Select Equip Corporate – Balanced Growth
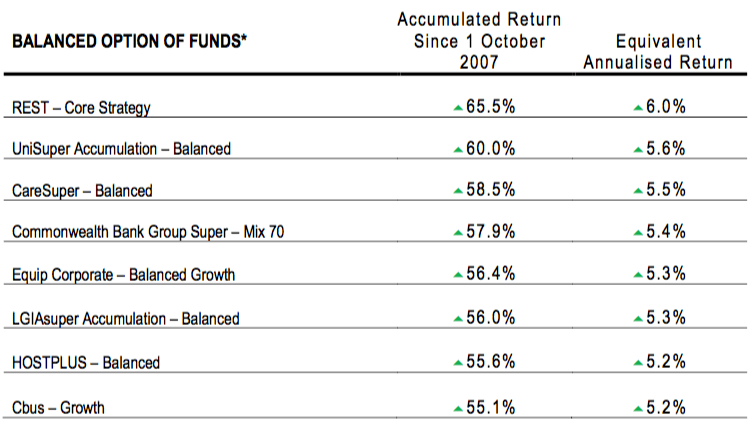Screen dimensions: 751x431 coord(123,276)
